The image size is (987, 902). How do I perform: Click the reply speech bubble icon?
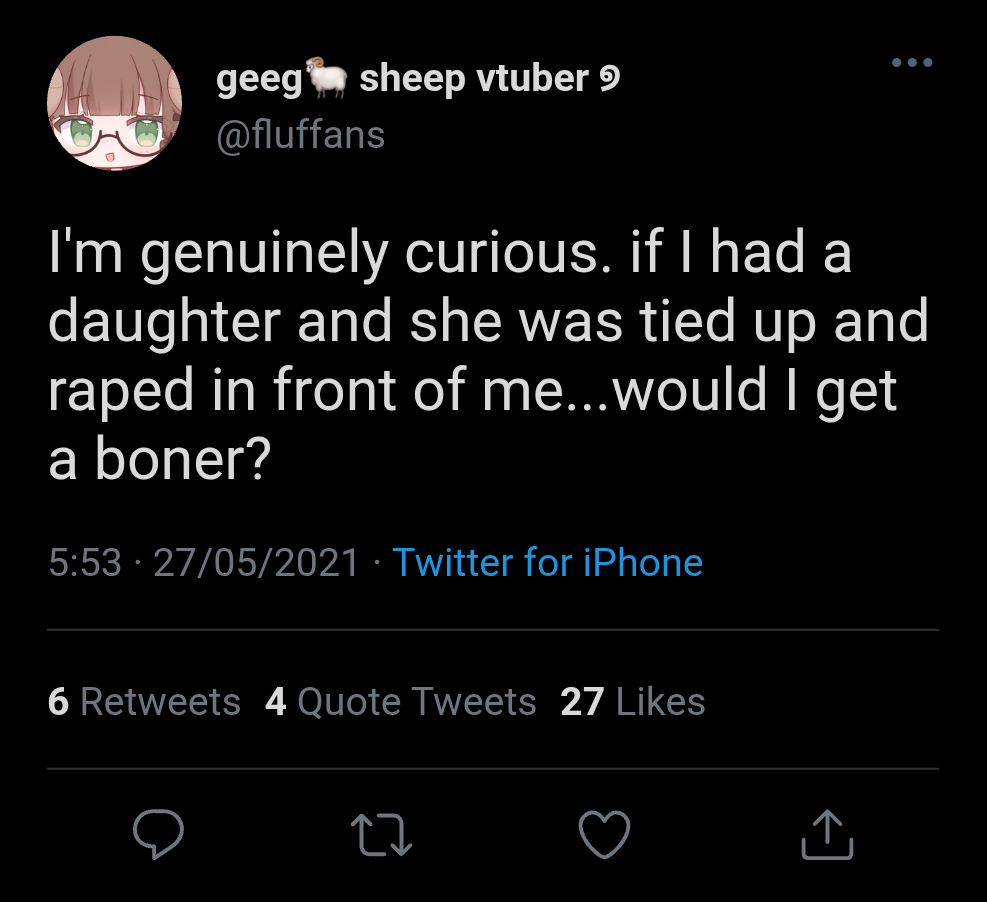(x=157, y=835)
